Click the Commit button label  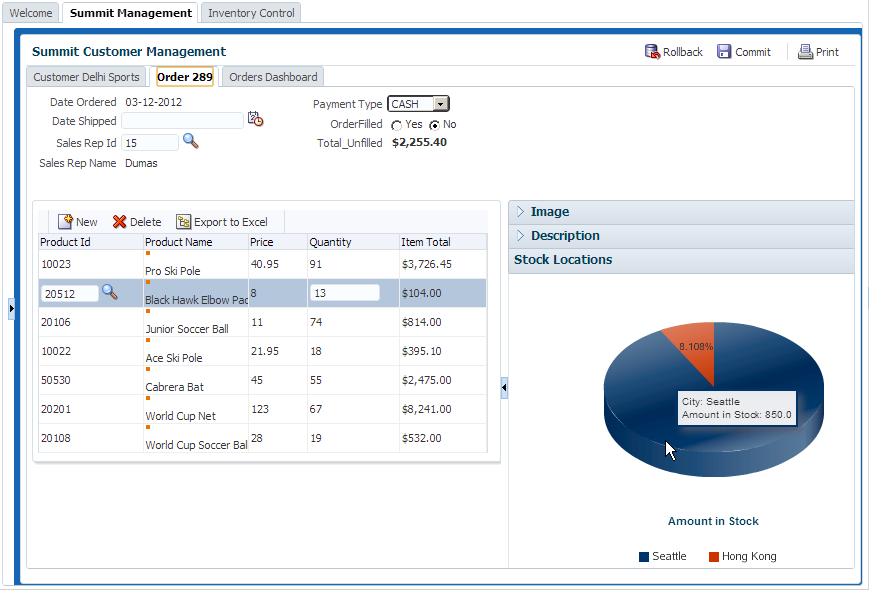pyautogui.click(x=753, y=52)
